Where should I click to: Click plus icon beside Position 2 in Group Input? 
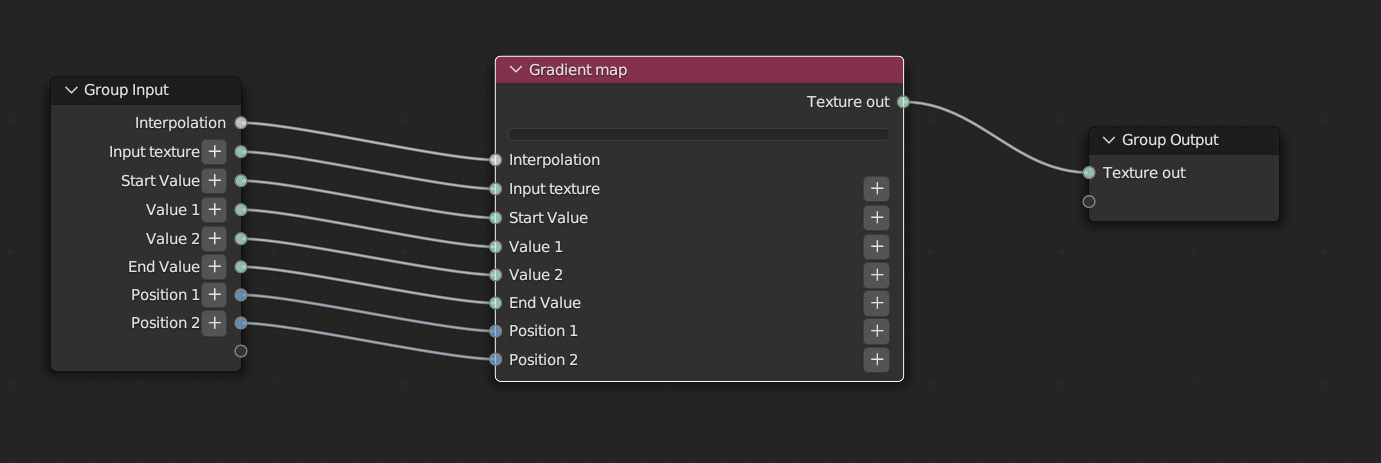click(214, 323)
